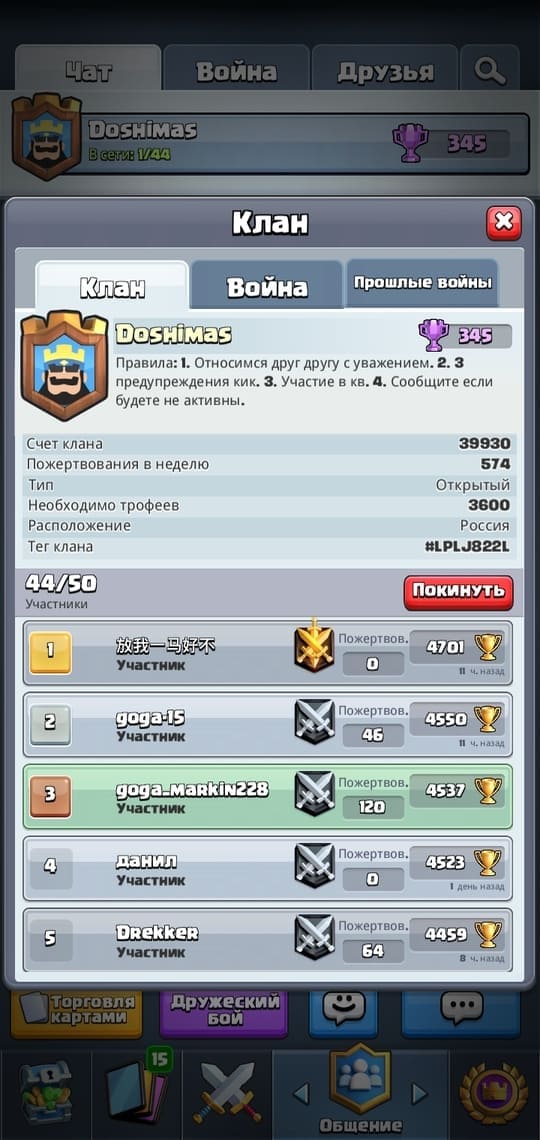Tap the golden league badge of top member

coord(314,646)
